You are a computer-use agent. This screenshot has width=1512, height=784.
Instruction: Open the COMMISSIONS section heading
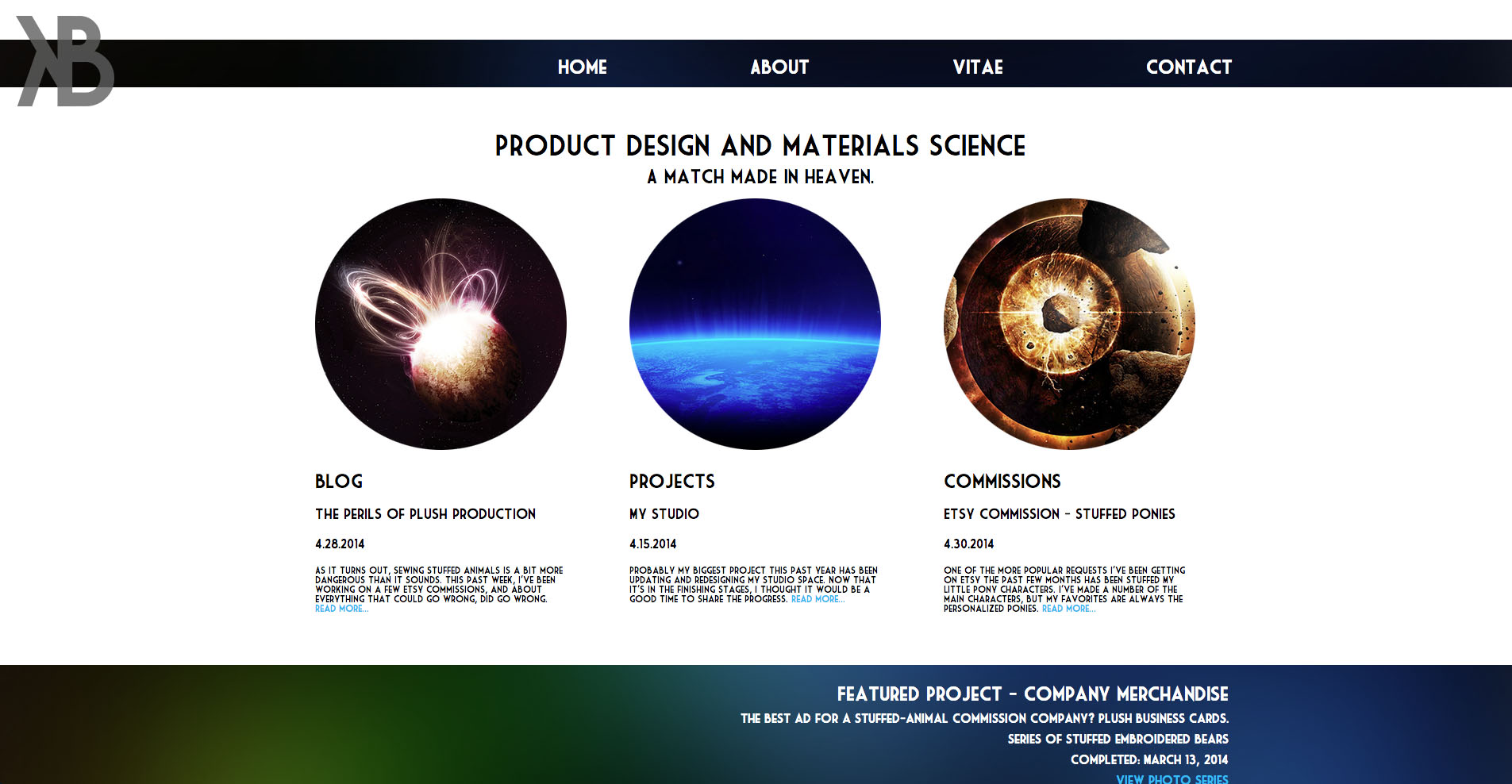tap(1002, 482)
